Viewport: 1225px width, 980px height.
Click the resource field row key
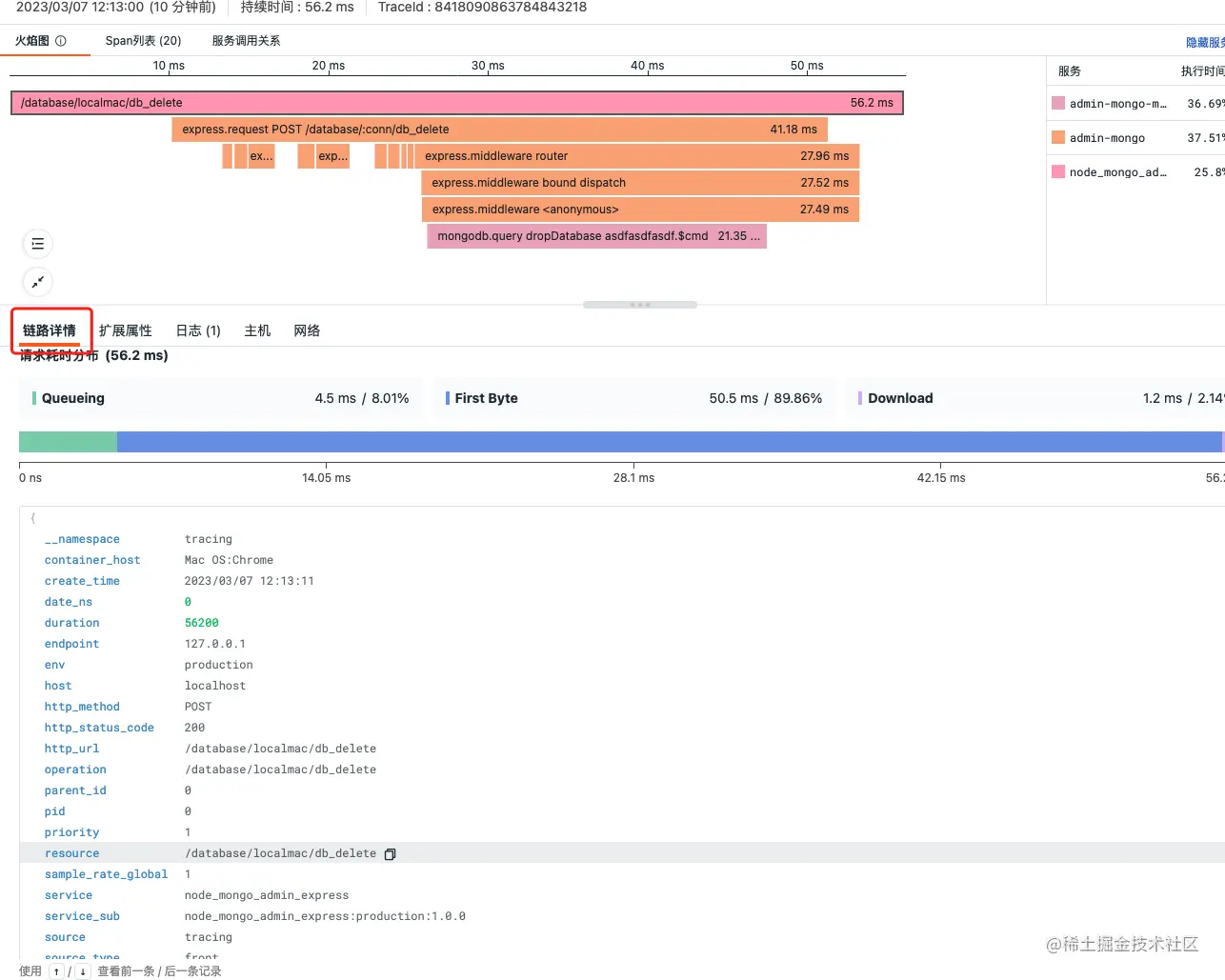click(x=71, y=853)
